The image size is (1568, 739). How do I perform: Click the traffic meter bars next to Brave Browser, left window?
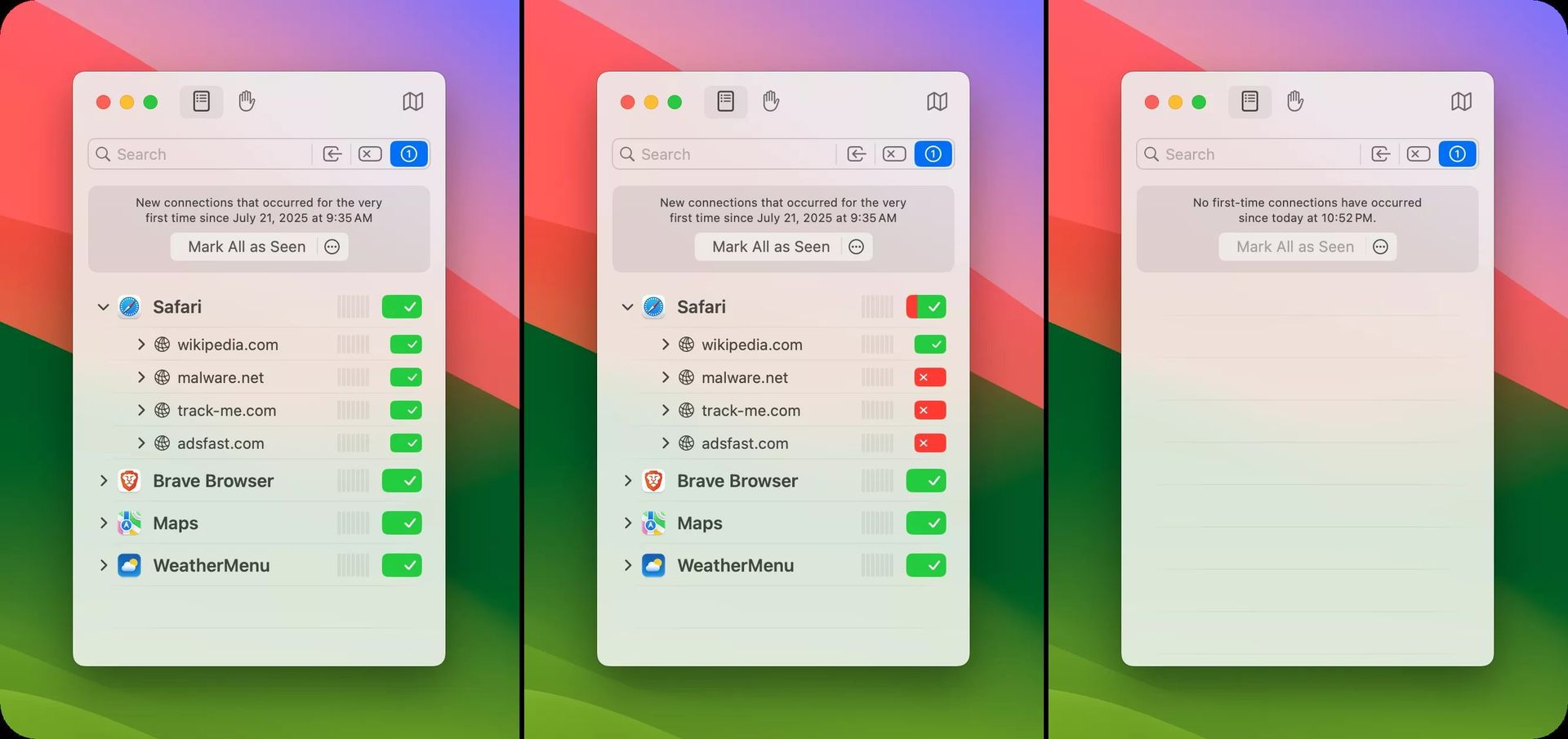(353, 481)
